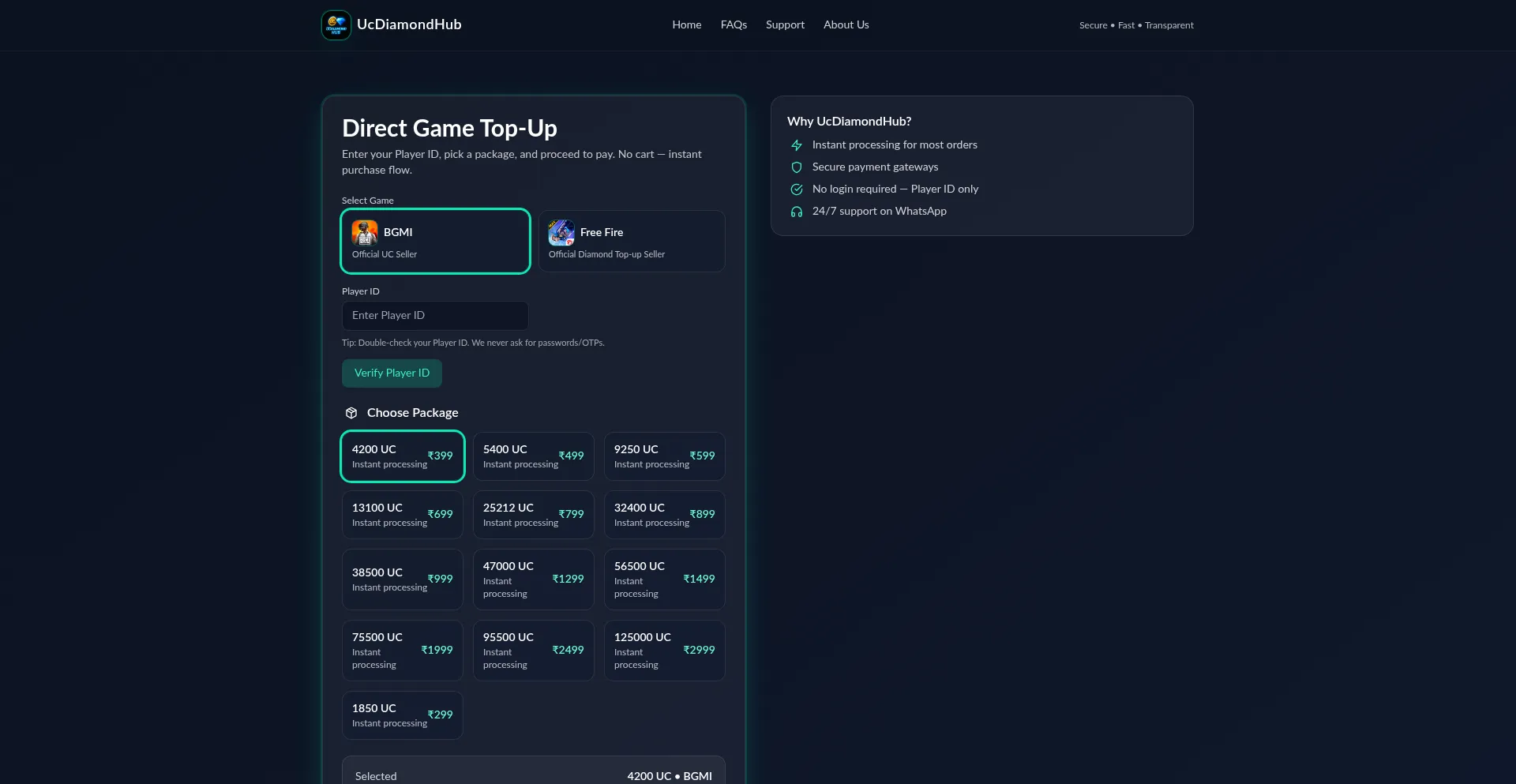Click the BGMI game icon
1516x784 pixels.
(365, 233)
